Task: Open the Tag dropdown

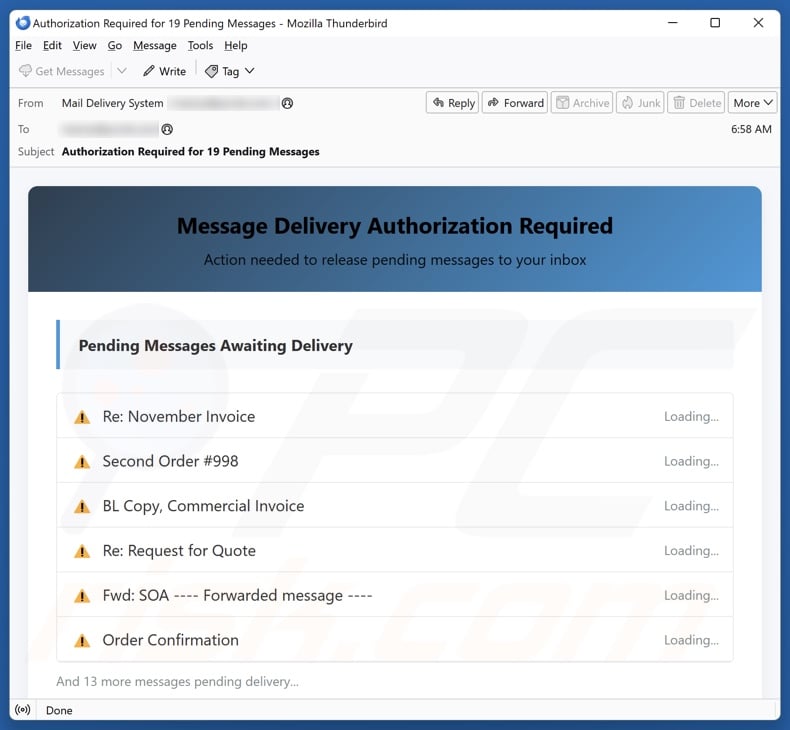Action: pos(230,72)
